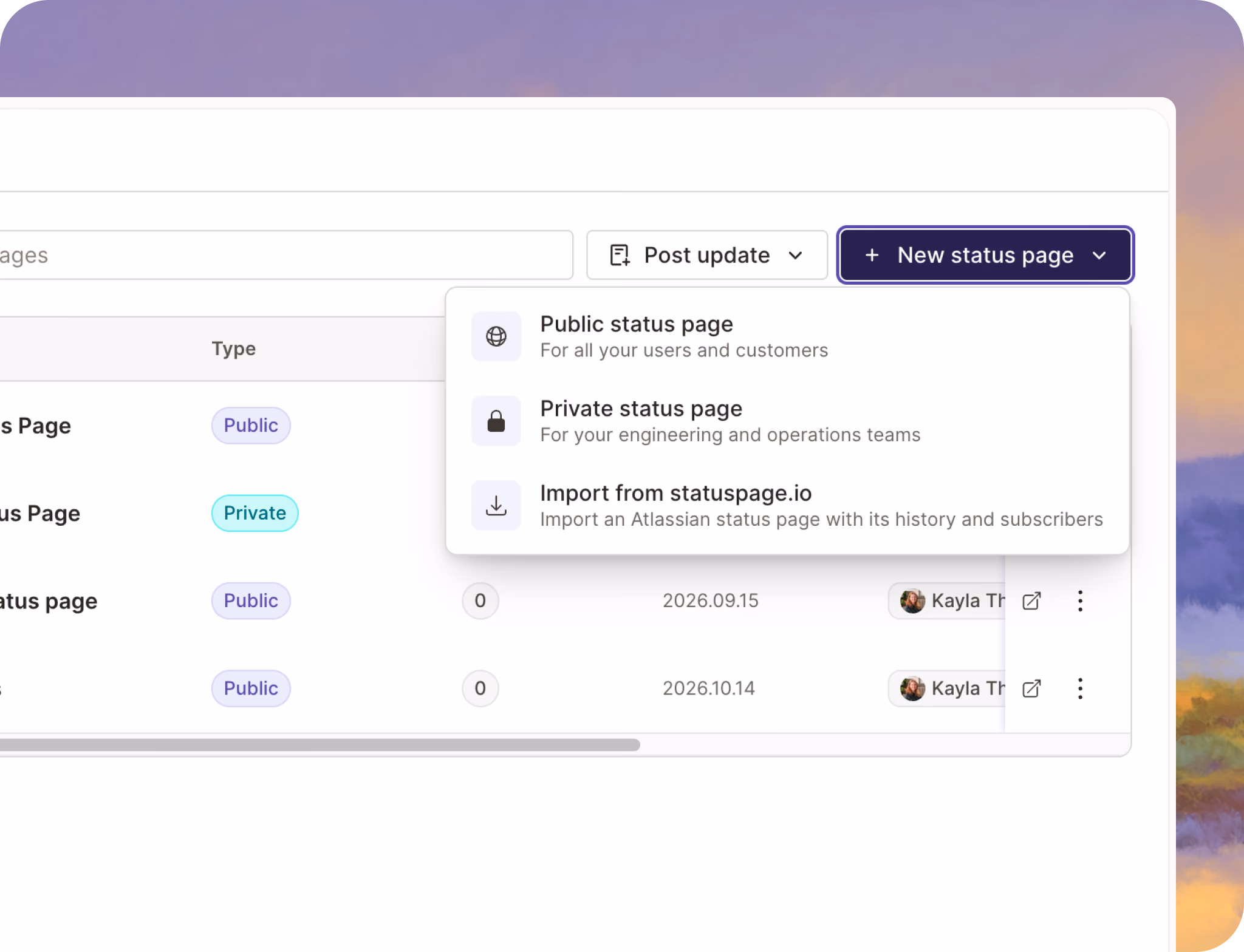This screenshot has width=1244, height=952.
Task: Open the New status page dropdown
Action: 985,255
